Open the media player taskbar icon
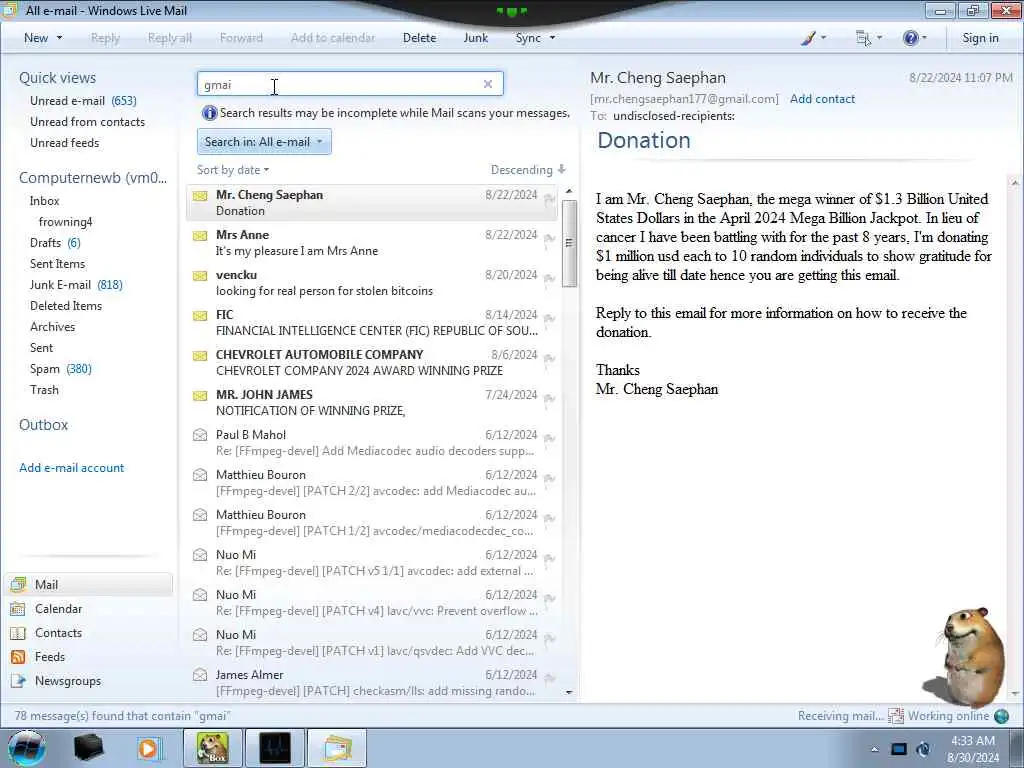The width and height of the screenshot is (1024, 768). click(150, 748)
